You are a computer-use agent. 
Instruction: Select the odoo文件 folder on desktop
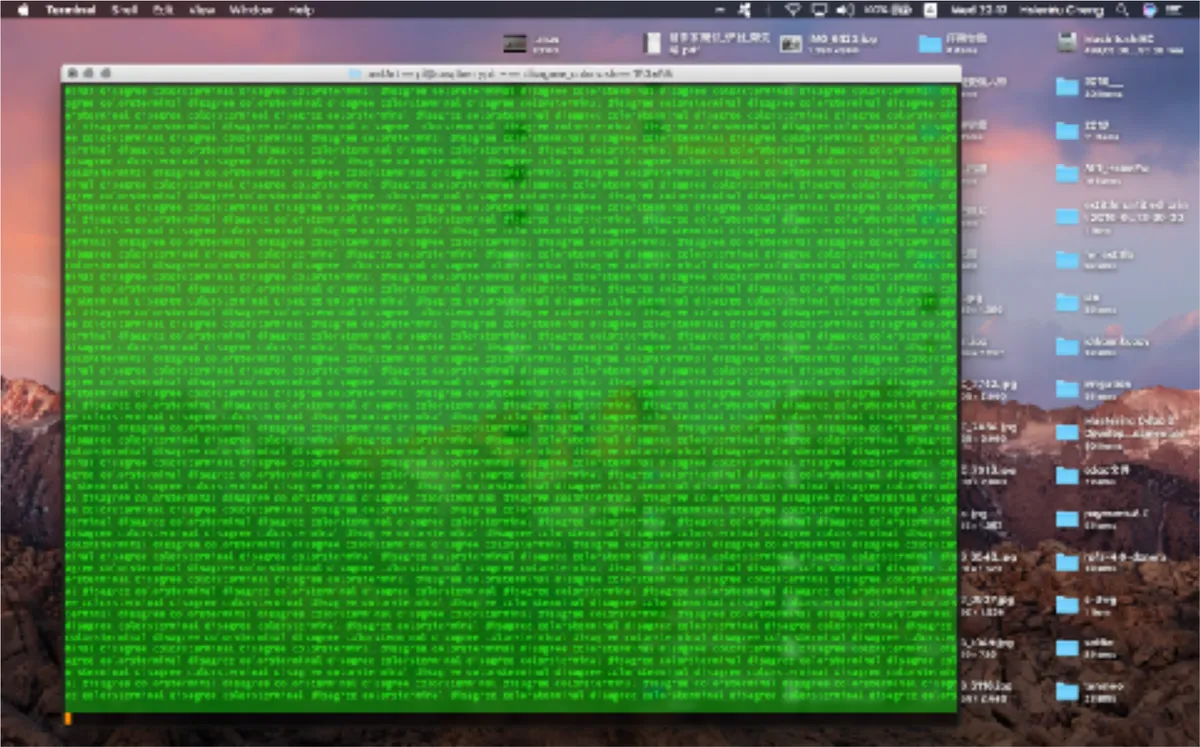[1067, 474]
